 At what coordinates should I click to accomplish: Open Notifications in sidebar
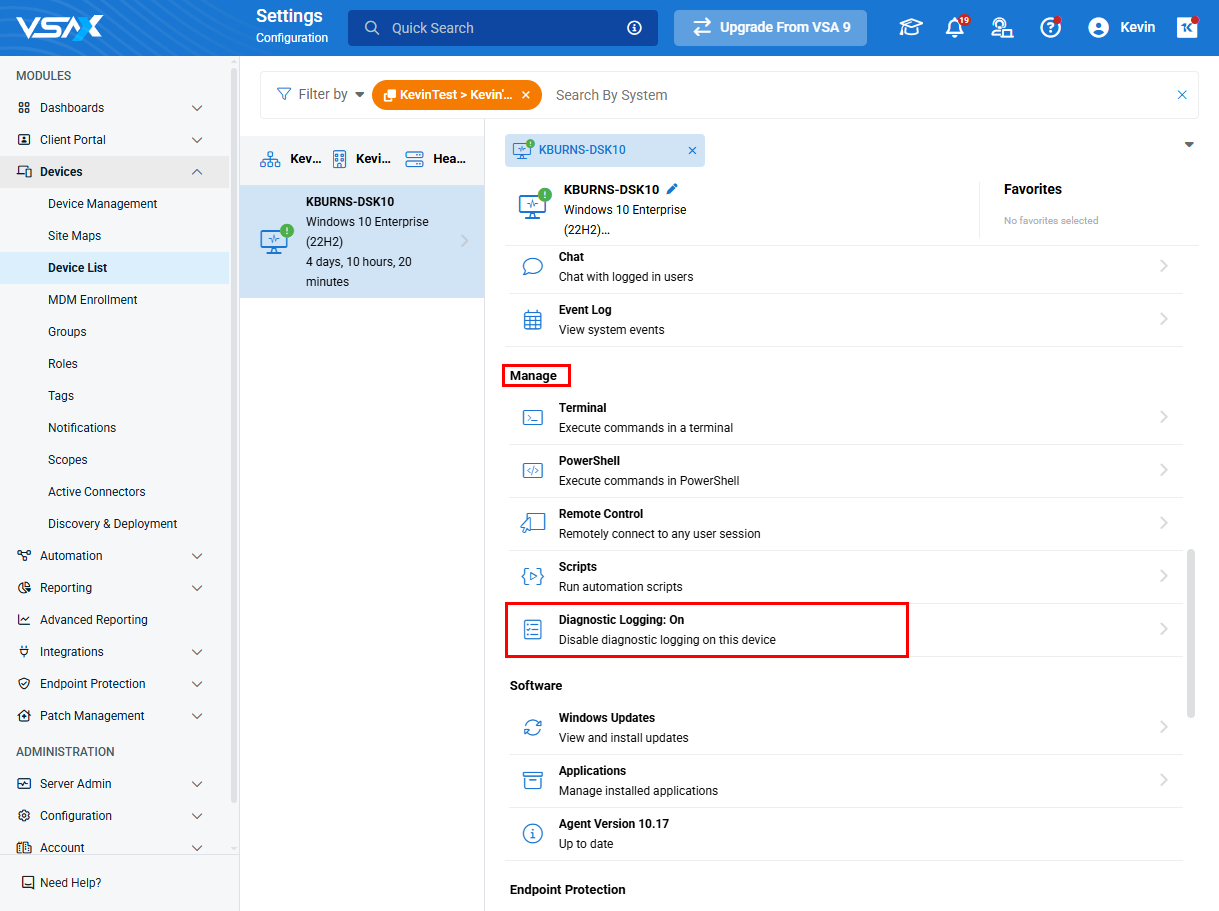pos(82,428)
